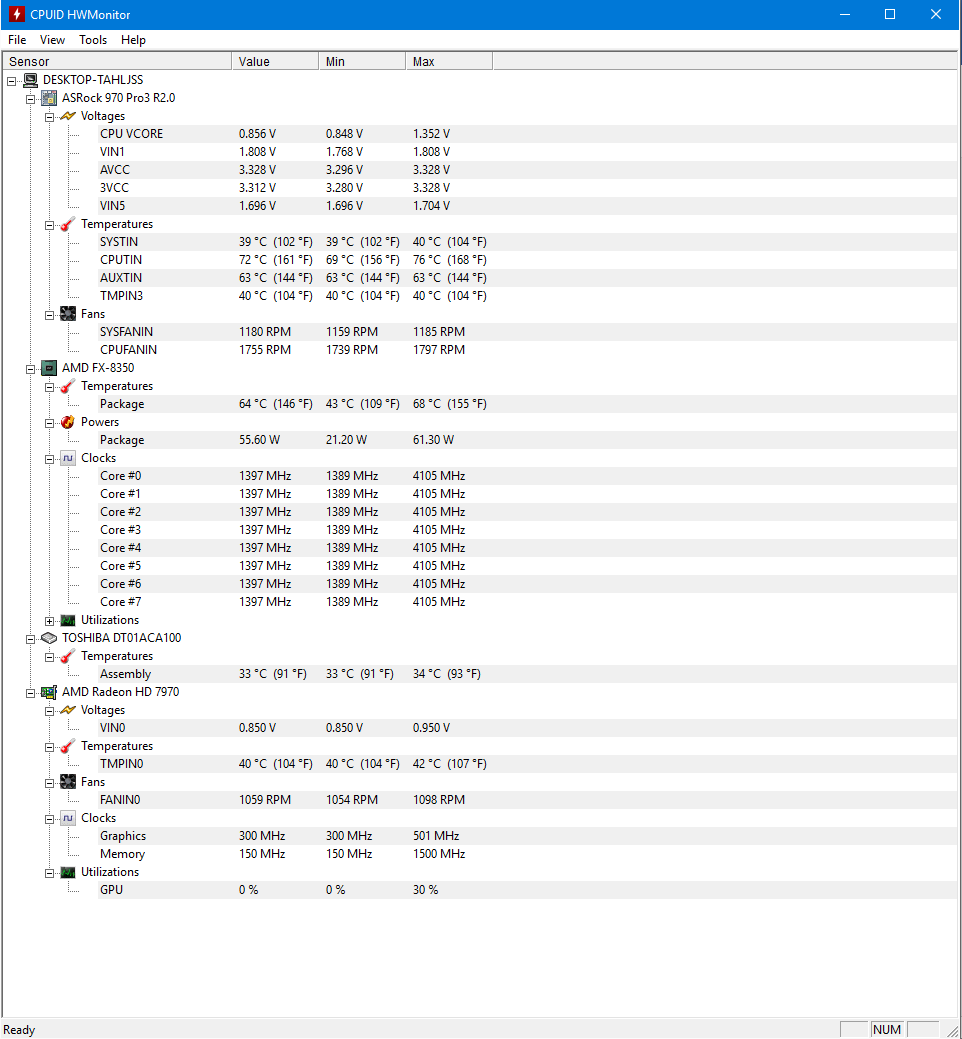Click the Radeon Temperatures thermometer icon
Screen dimensions: 962x1039
[x=68, y=746]
